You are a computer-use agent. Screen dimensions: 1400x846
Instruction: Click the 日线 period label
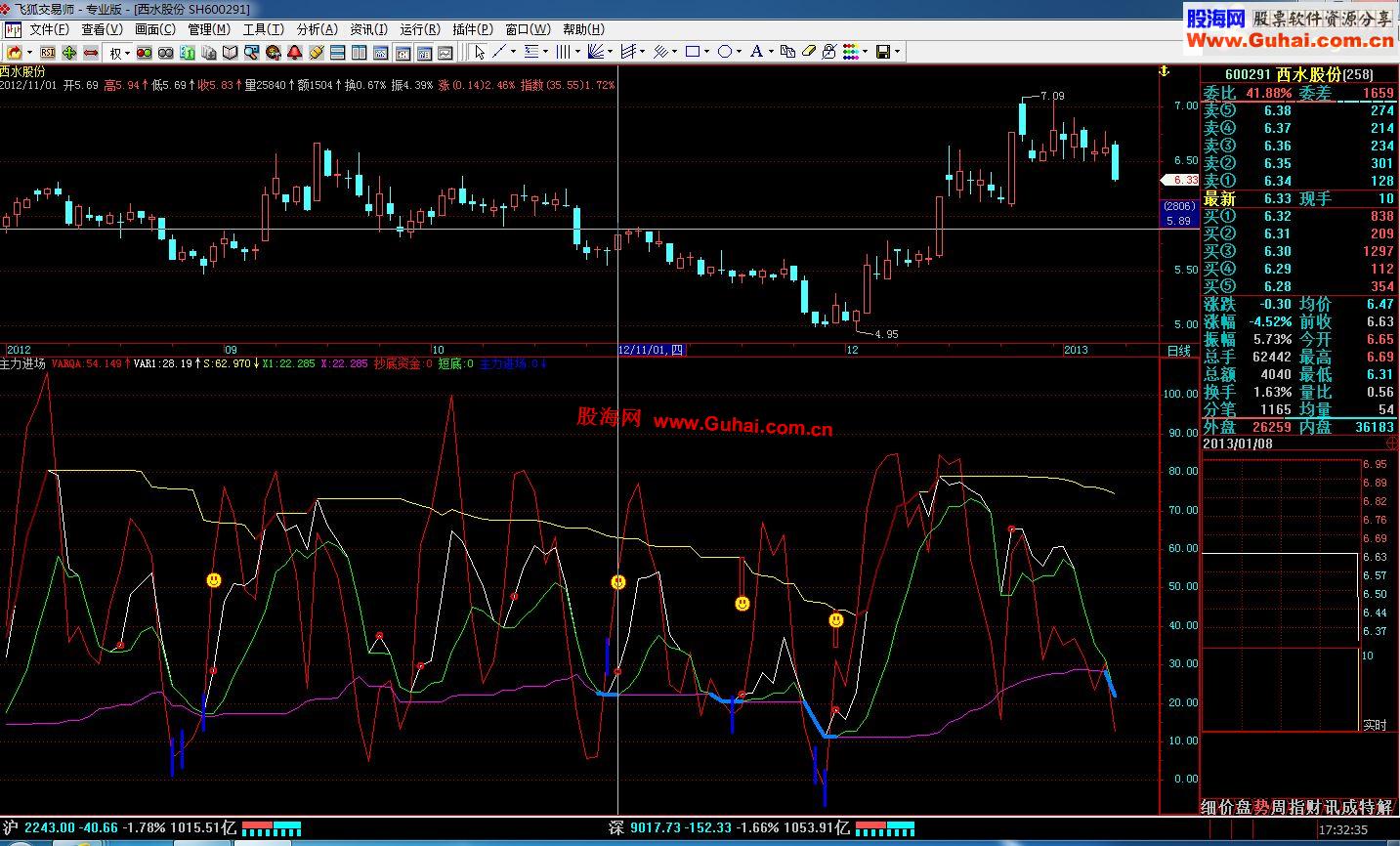(1179, 350)
